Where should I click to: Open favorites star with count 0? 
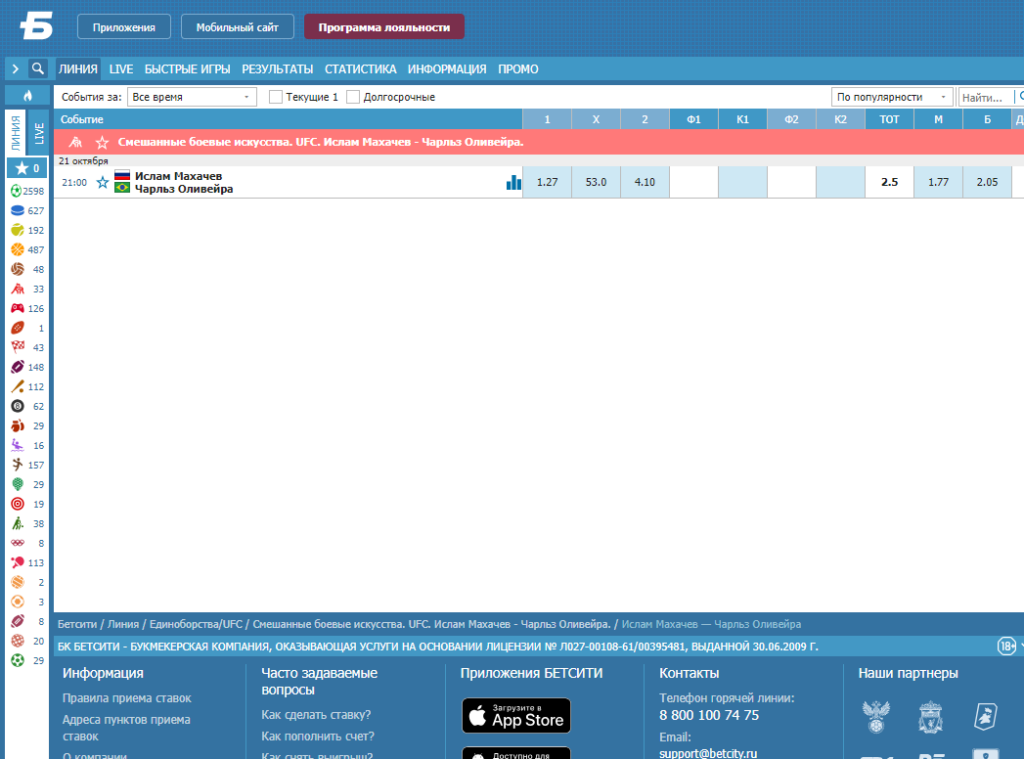[x=27, y=169]
